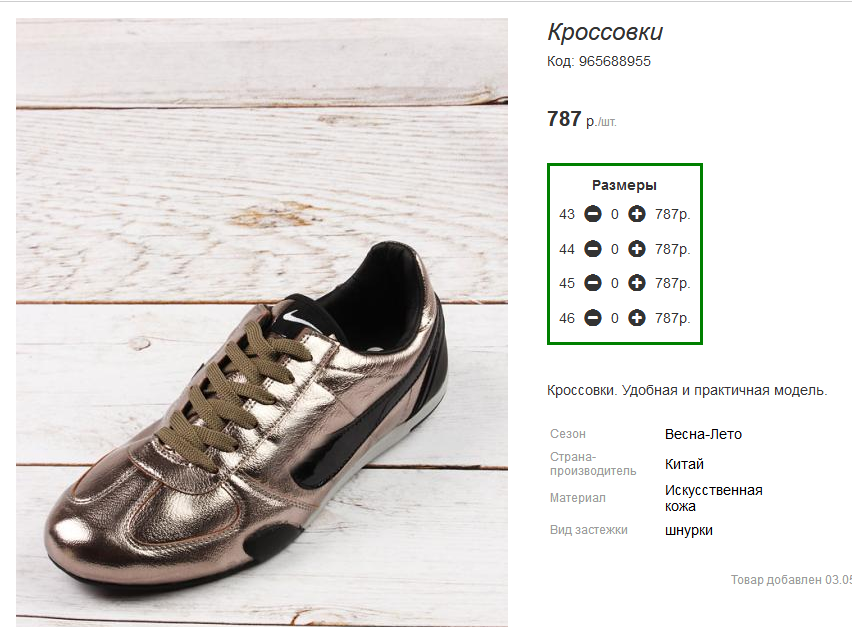Increase quantity for size 46

click(x=636, y=318)
